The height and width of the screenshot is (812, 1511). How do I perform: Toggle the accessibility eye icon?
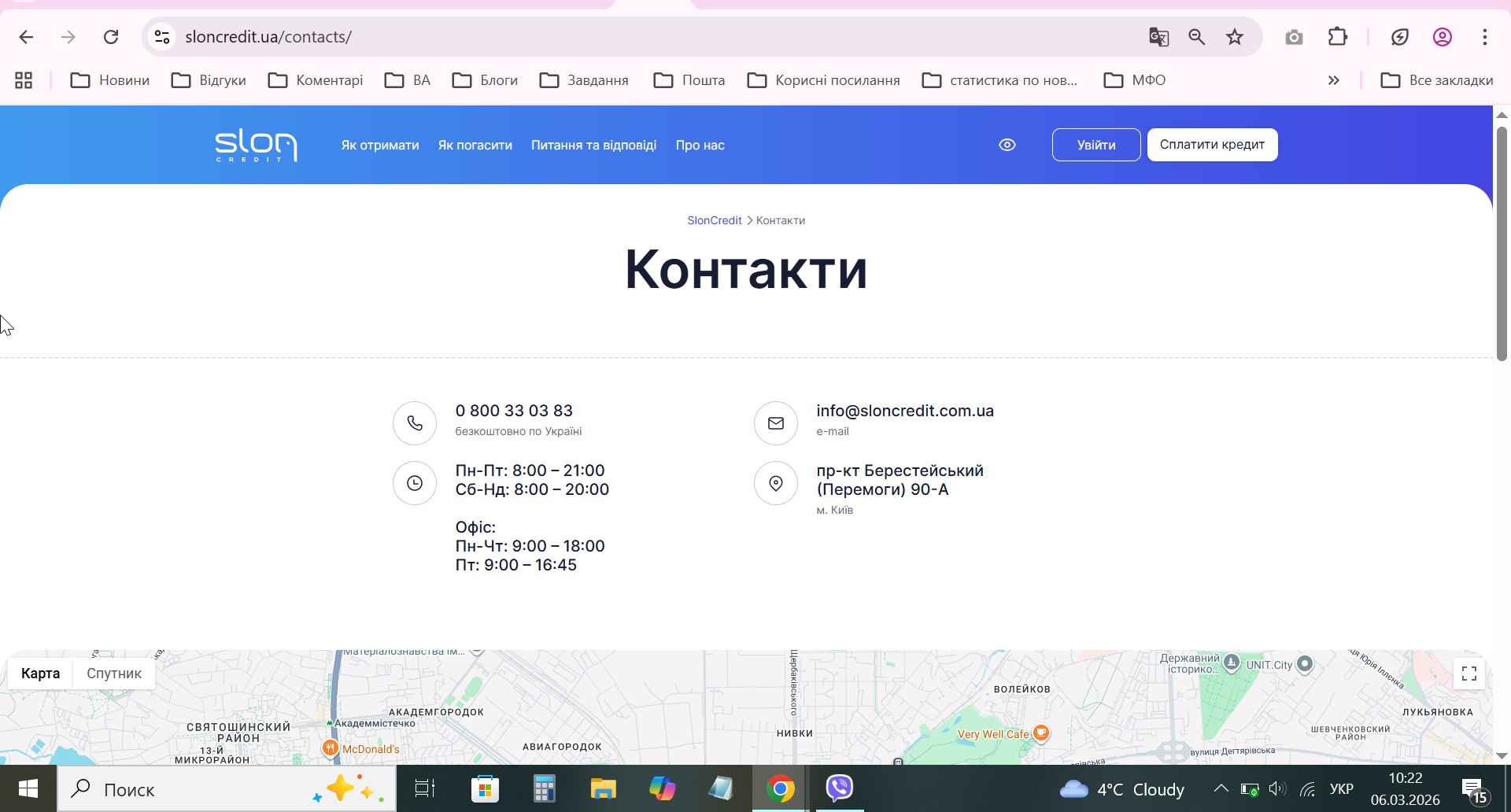point(1007,145)
